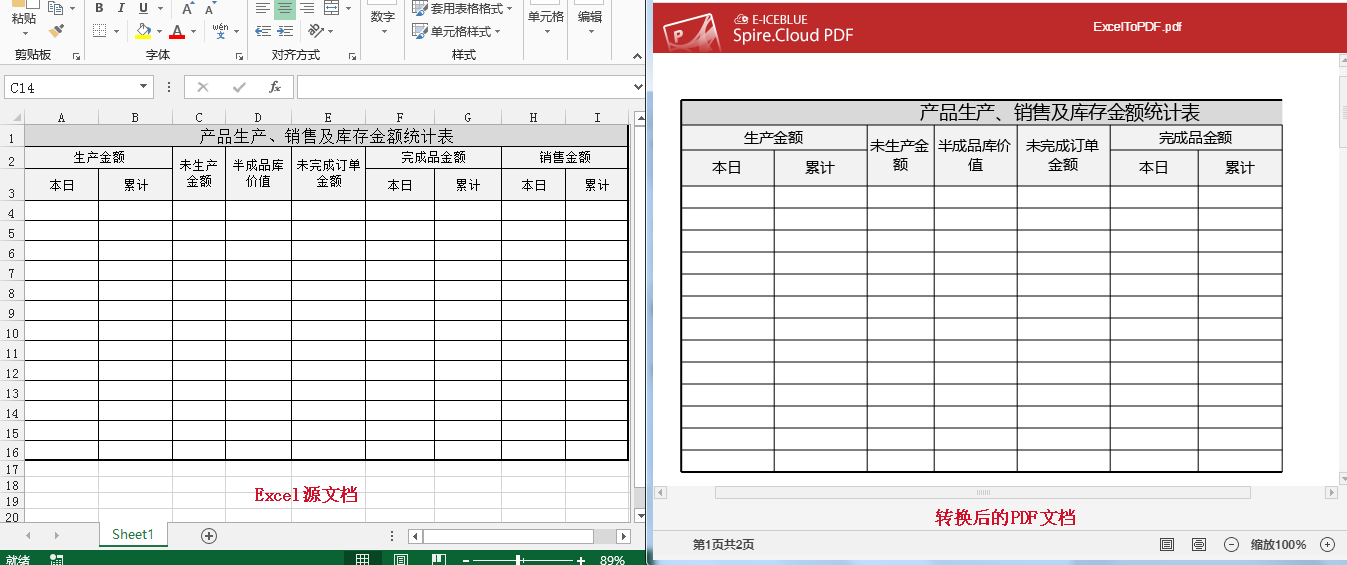Confirm formula entry checkmark
This screenshot has width=1347, height=565.
click(x=239, y=88)
